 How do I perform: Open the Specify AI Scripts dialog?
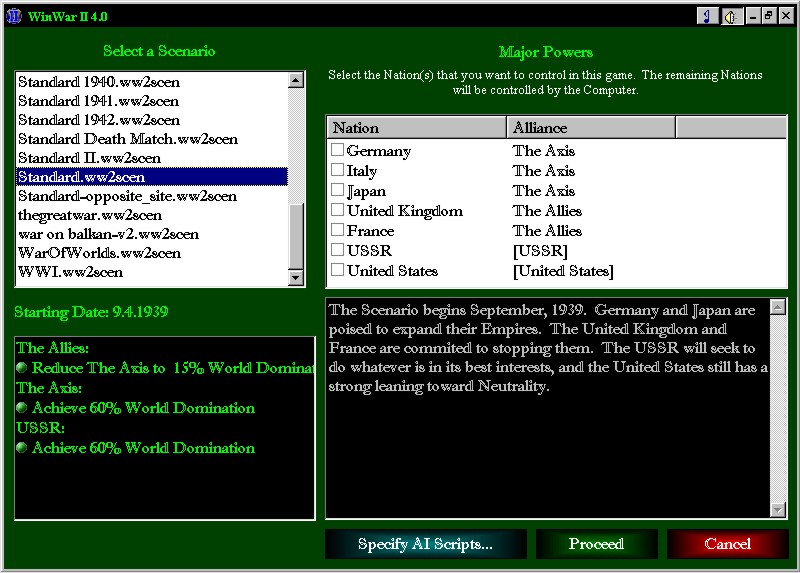[x=426, y=544]
